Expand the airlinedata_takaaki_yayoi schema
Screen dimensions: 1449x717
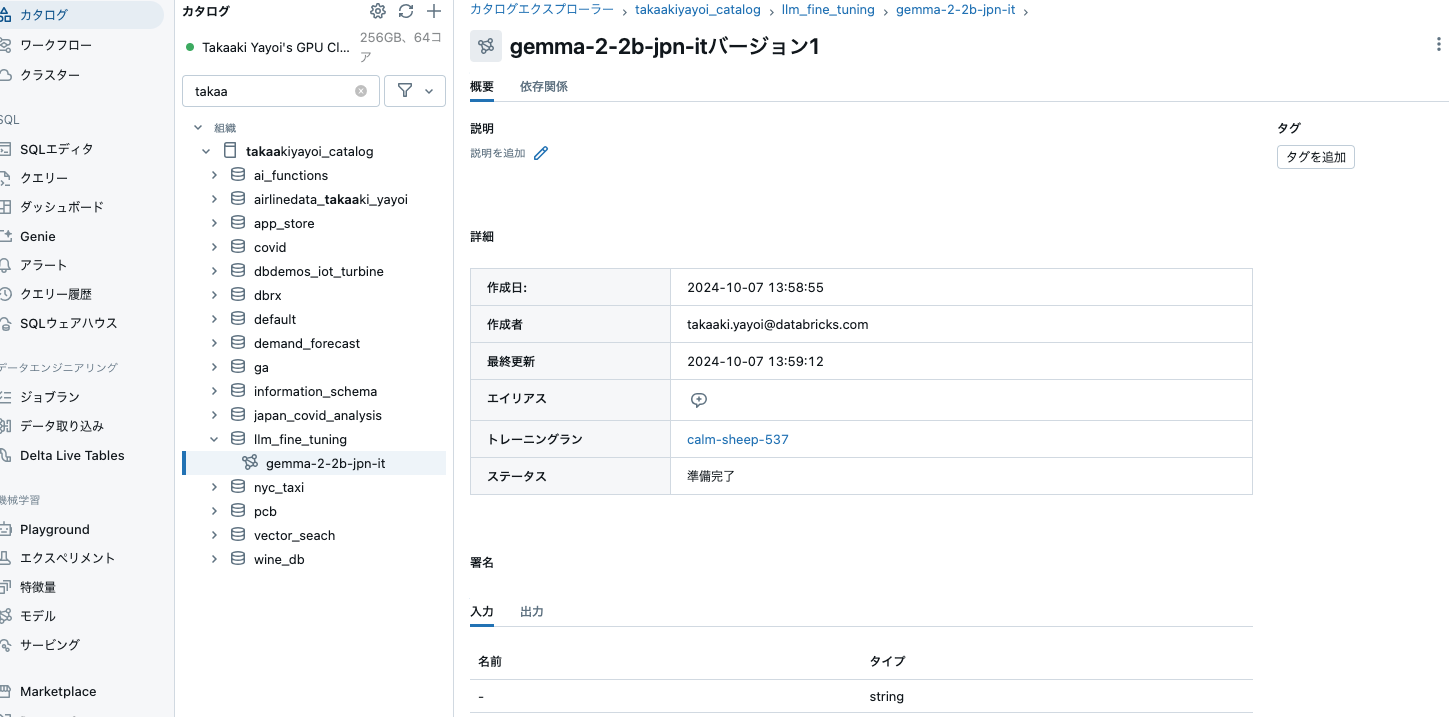pos(214,199)
